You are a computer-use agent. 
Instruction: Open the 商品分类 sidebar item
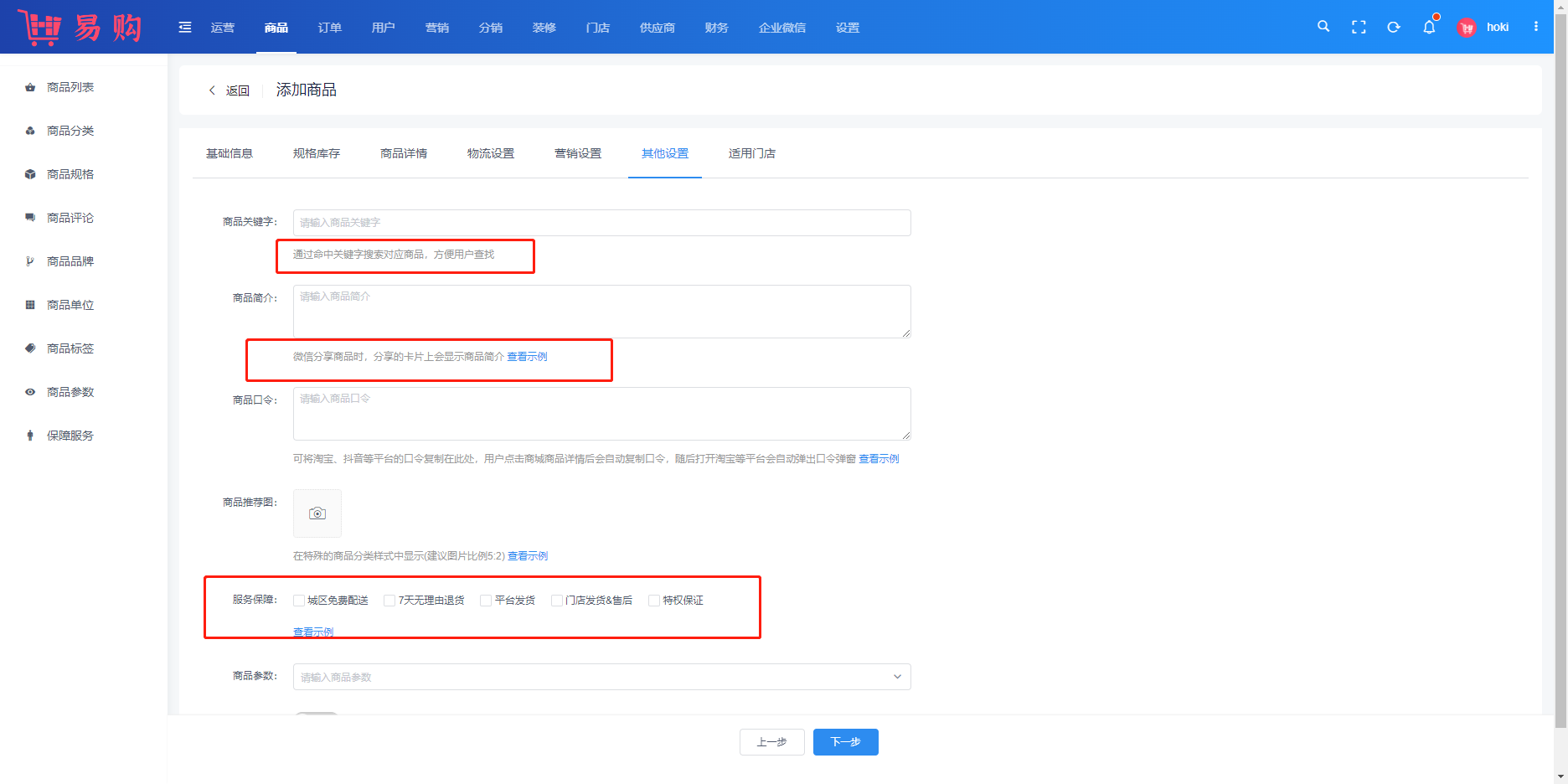[x=70, y=131]
